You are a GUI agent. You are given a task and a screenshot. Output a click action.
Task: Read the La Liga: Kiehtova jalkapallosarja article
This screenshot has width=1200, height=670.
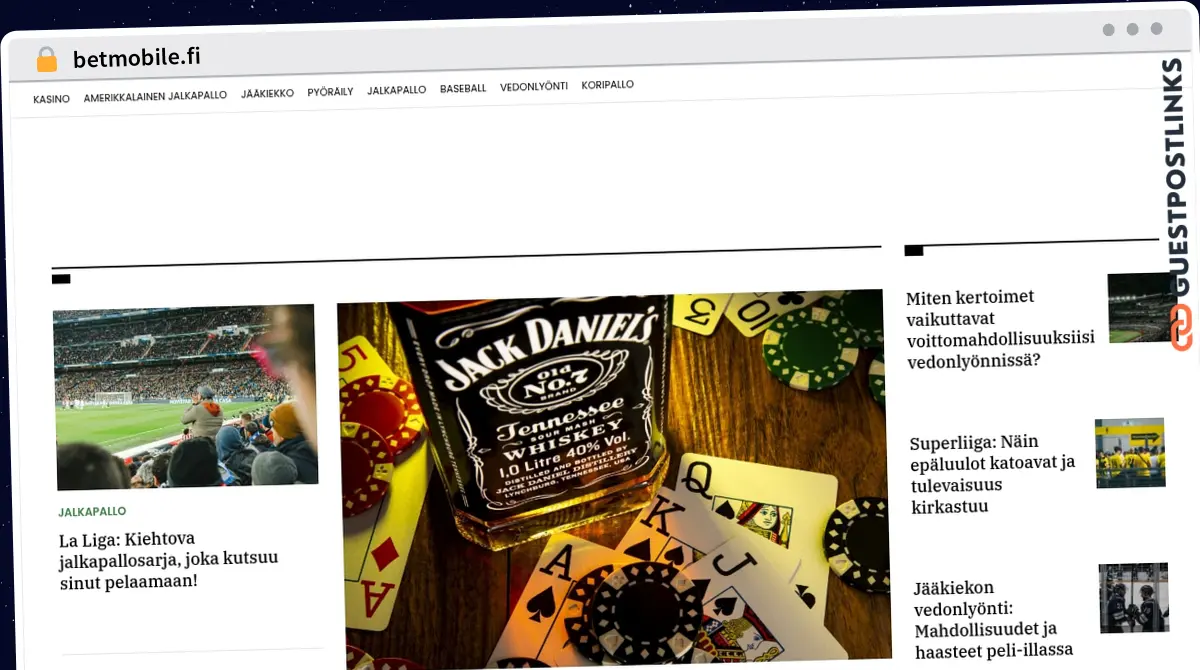[x=168, y=559]
